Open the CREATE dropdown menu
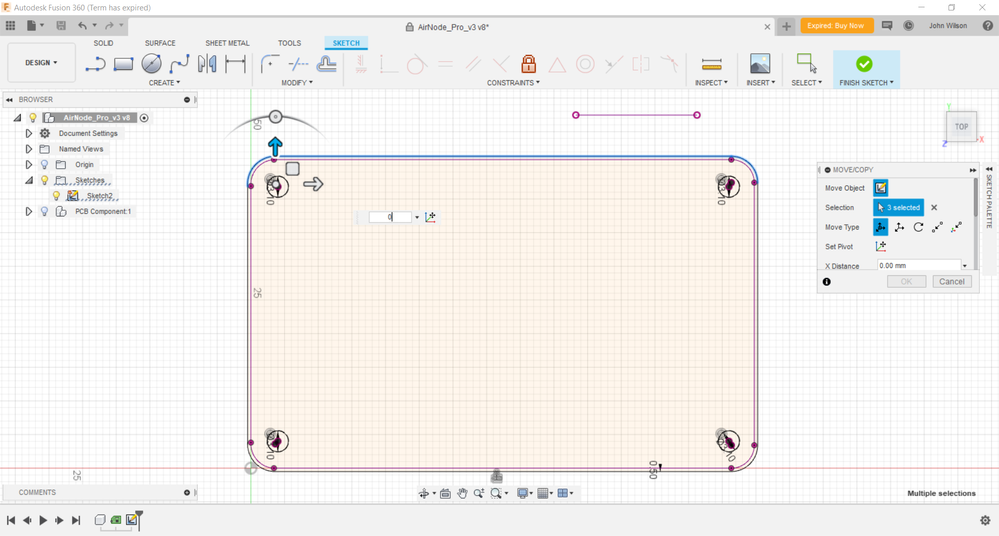This screenshot has height=536, width=999. point(164,83)
